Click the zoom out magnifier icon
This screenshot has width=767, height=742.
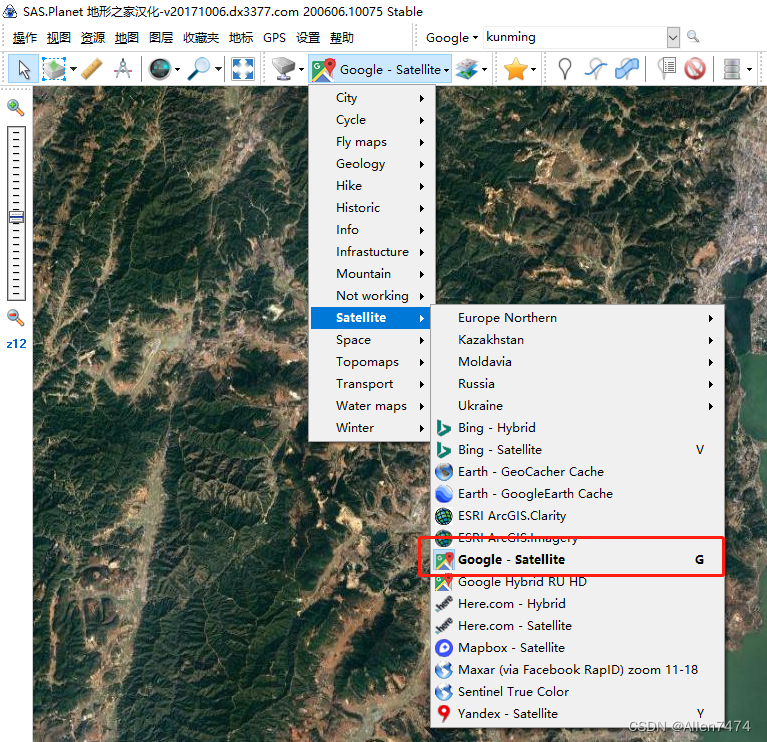16,318
